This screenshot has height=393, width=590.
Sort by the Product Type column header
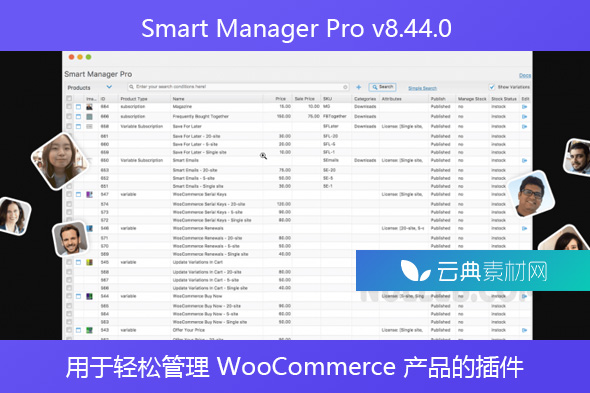134,99
